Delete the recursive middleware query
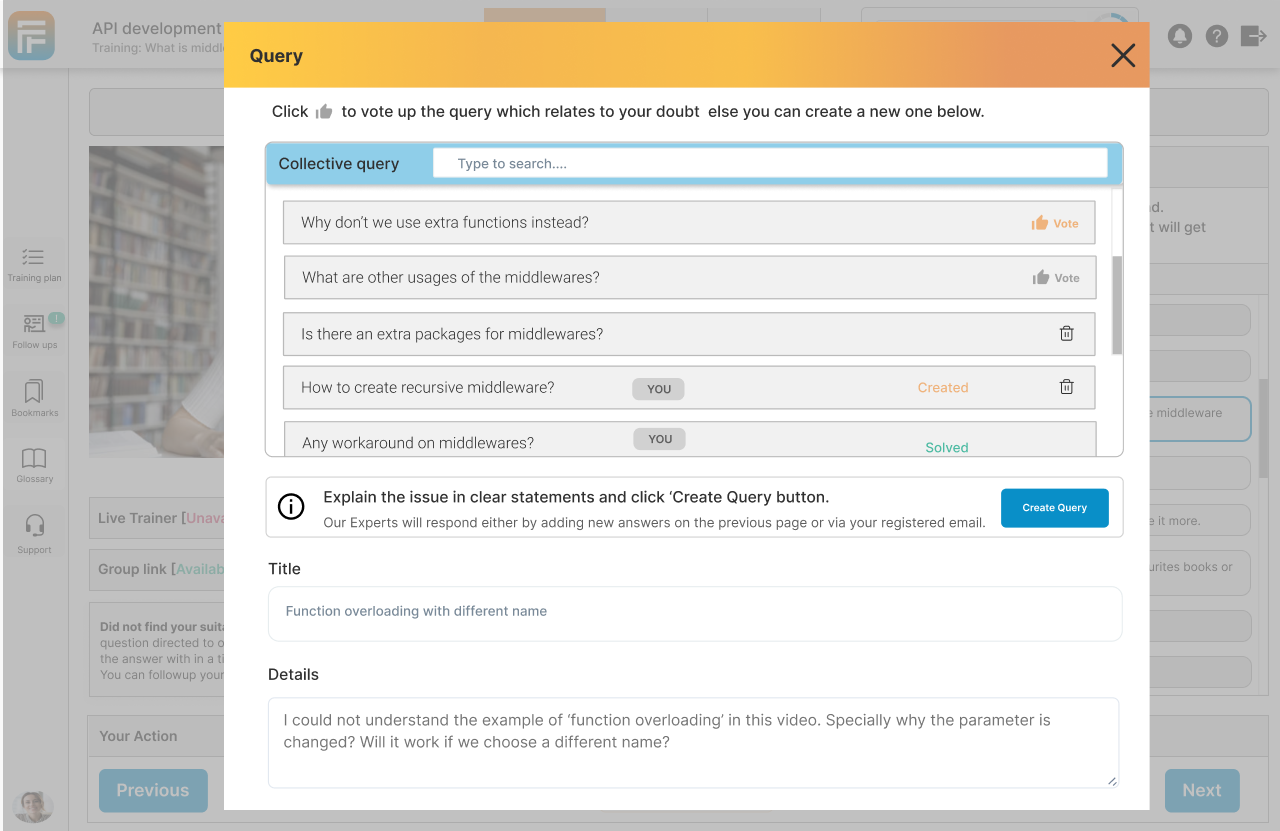 (1066, 386)
